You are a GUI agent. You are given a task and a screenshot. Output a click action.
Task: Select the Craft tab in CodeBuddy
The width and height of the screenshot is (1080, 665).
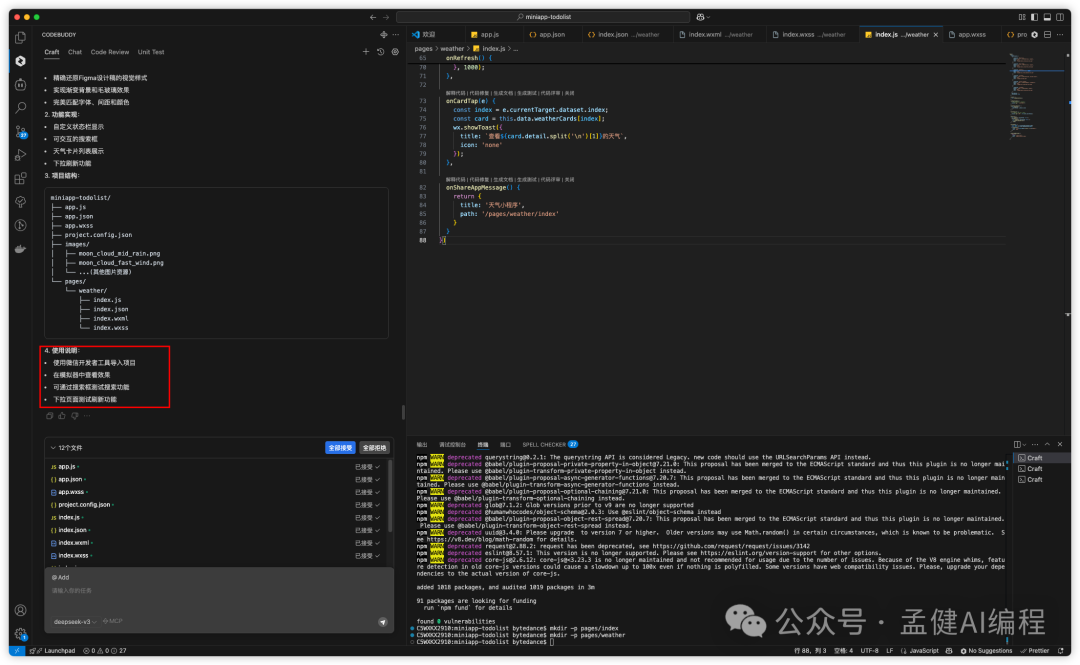[x=52, y=52]
